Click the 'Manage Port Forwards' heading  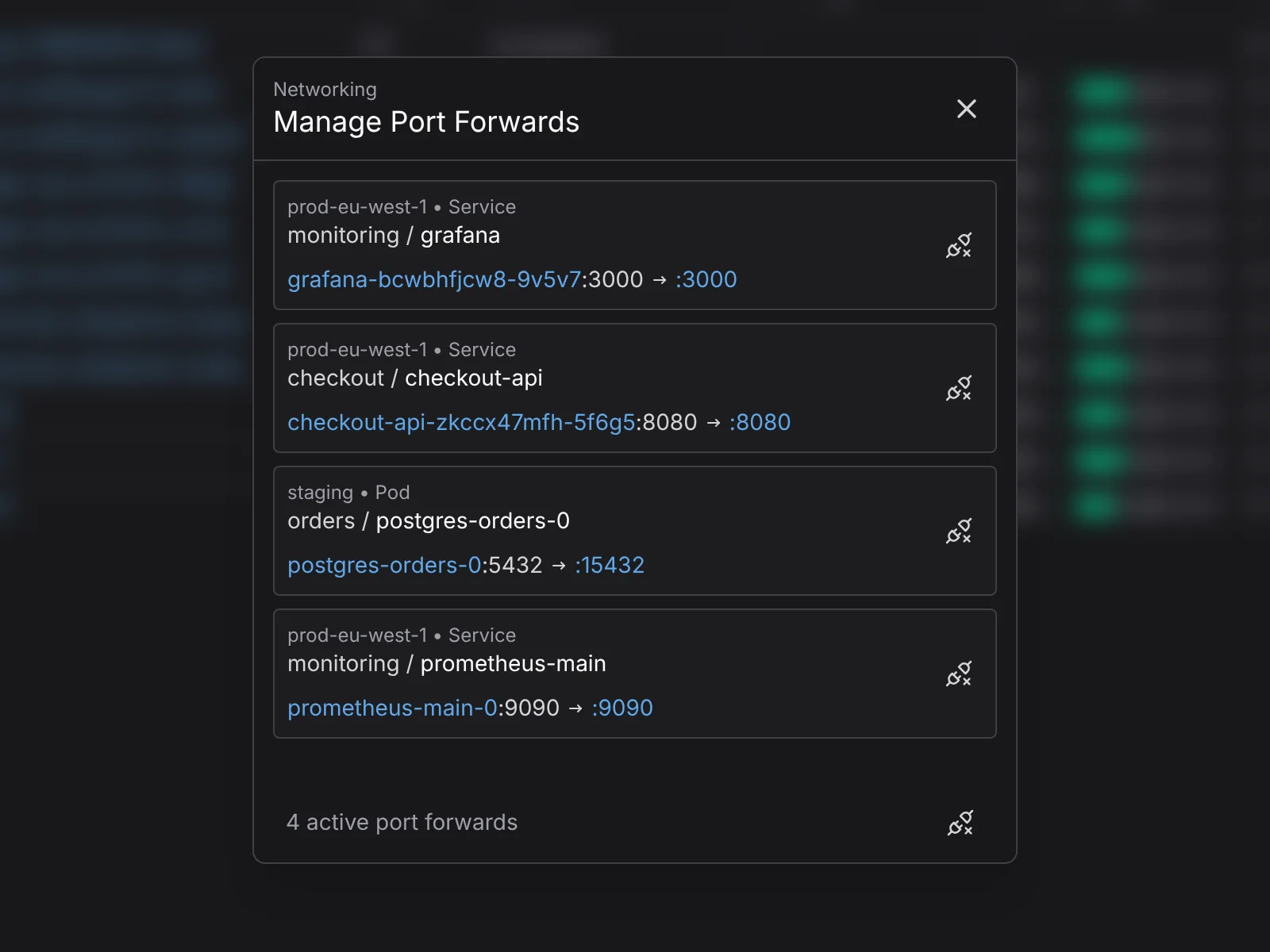click(x=426, y=122)
